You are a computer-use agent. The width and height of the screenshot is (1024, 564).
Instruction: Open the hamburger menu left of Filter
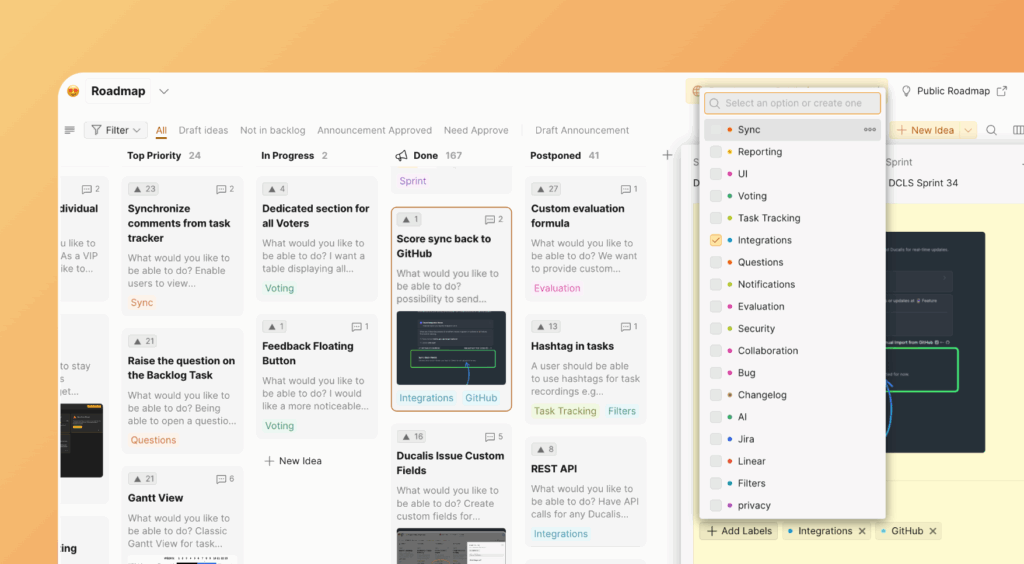click(69, 130)
